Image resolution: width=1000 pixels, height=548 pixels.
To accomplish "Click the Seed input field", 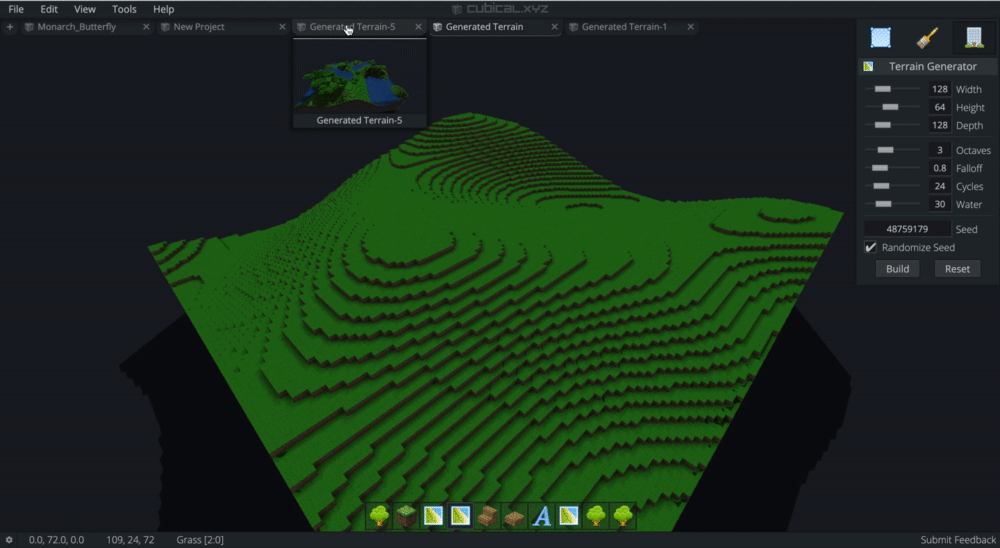I will [907, 229].
